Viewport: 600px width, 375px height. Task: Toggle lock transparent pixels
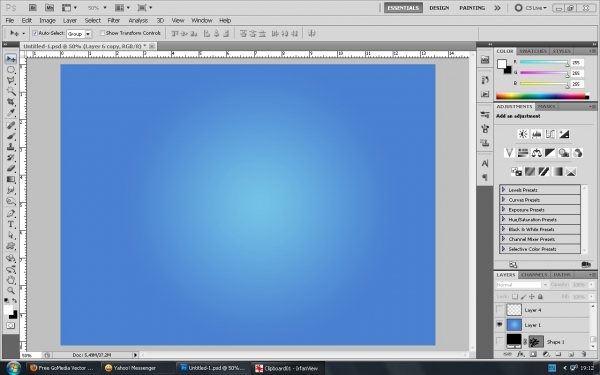515,297
